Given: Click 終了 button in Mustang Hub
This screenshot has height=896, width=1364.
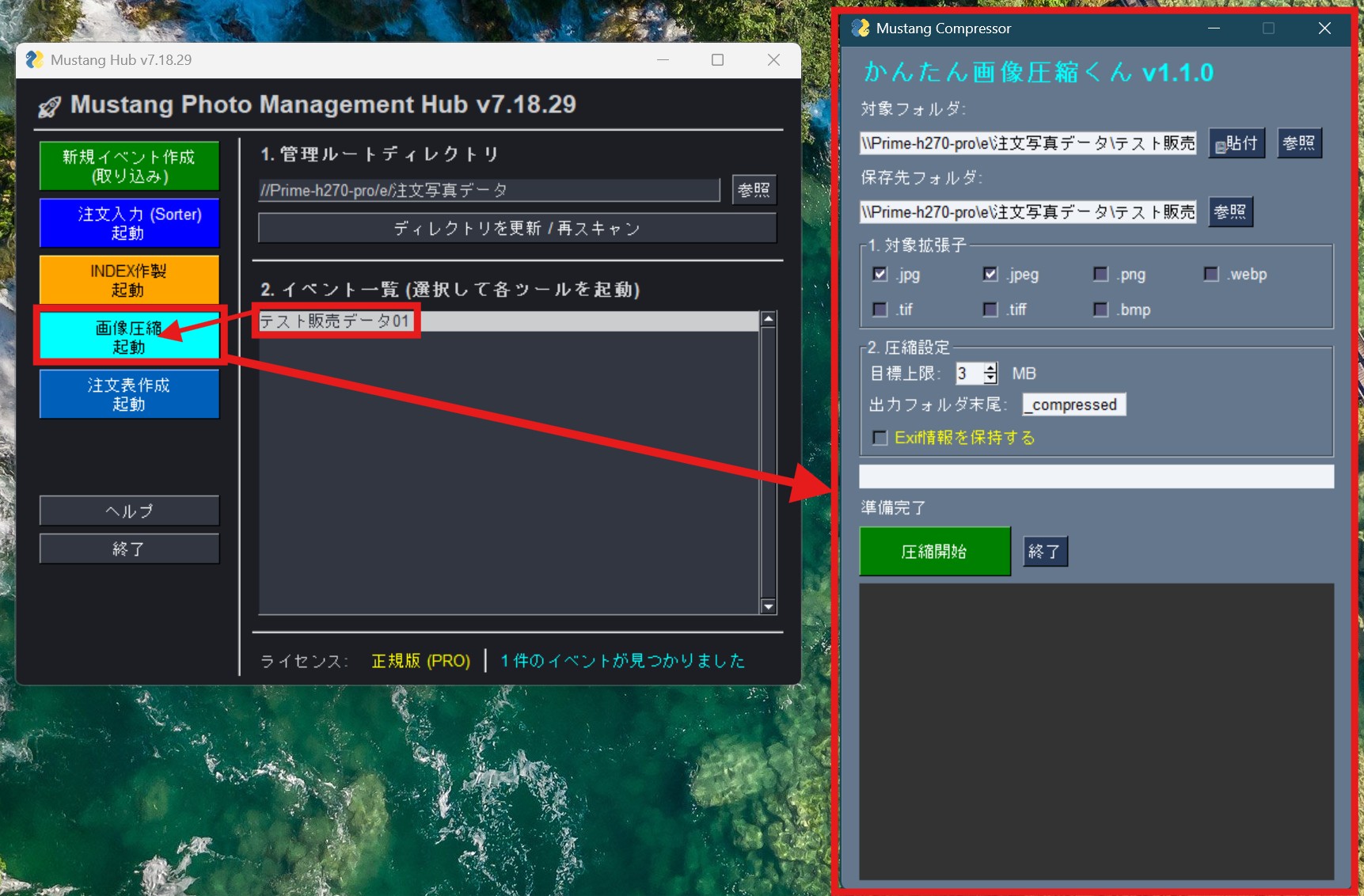Looking at the screenshot, I should click(130, 549).
